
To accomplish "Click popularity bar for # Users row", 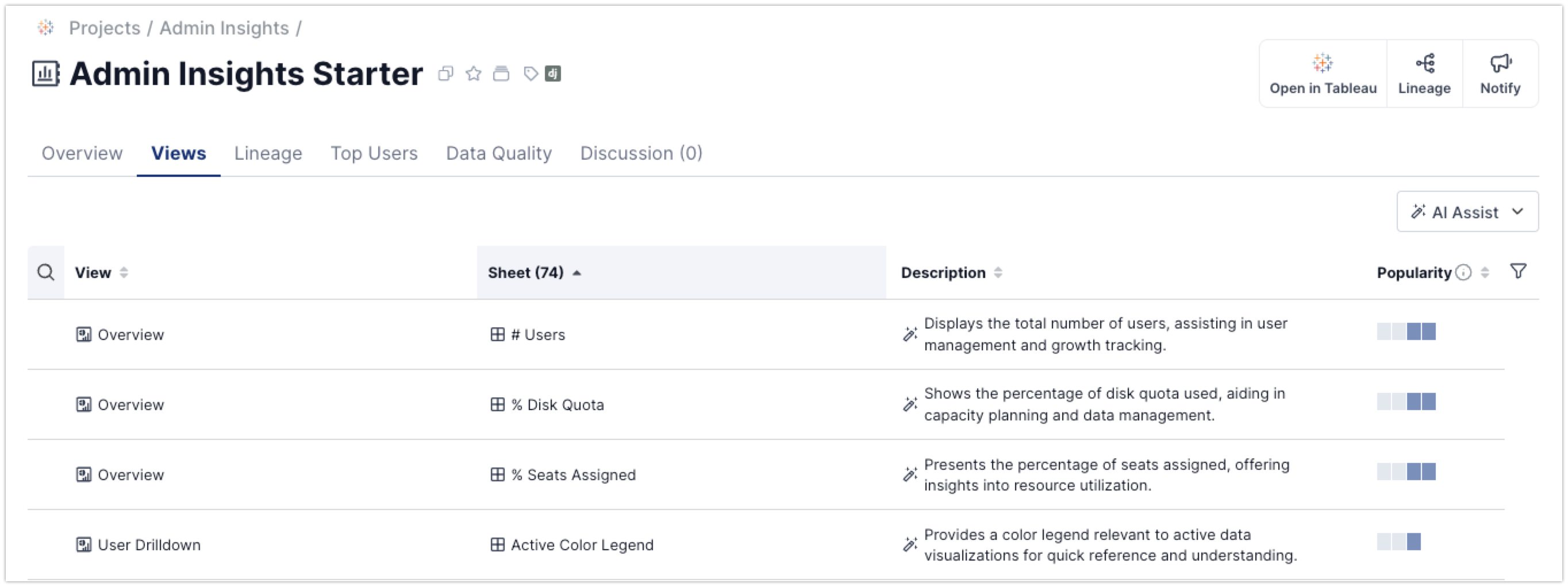I will [1406, 331].
